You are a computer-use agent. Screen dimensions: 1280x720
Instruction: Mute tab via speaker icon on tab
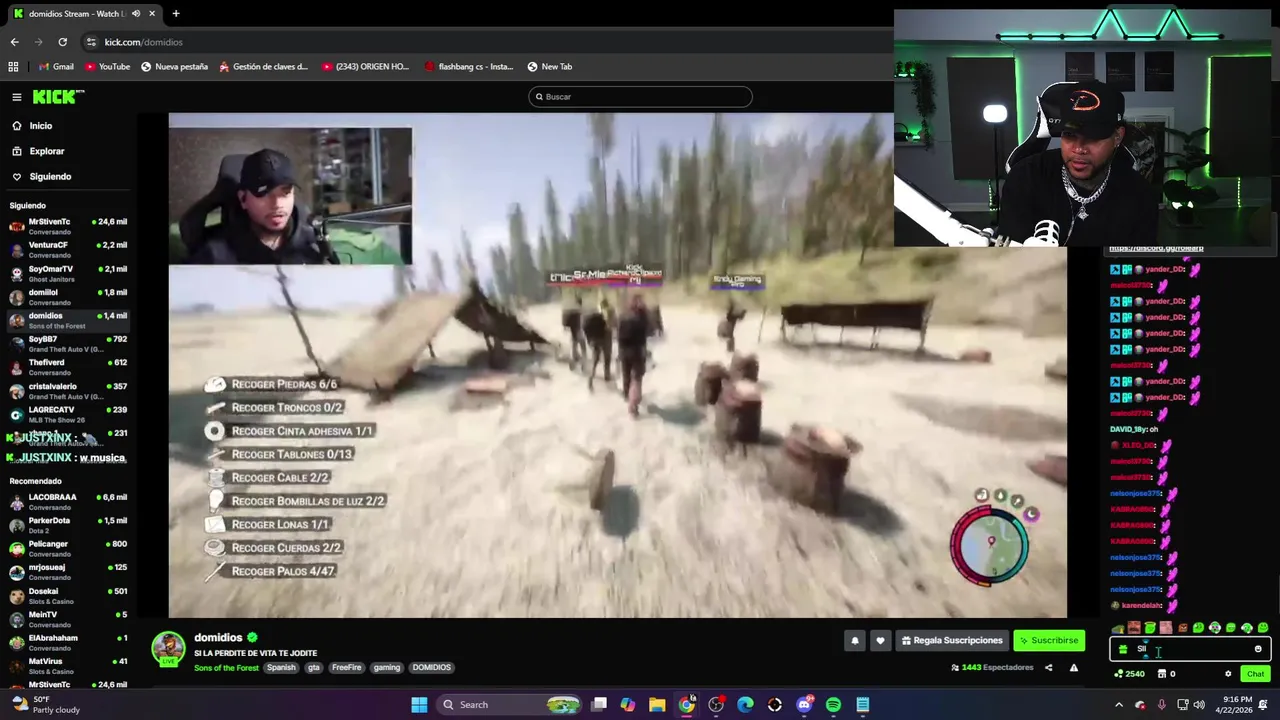point(136,14)
